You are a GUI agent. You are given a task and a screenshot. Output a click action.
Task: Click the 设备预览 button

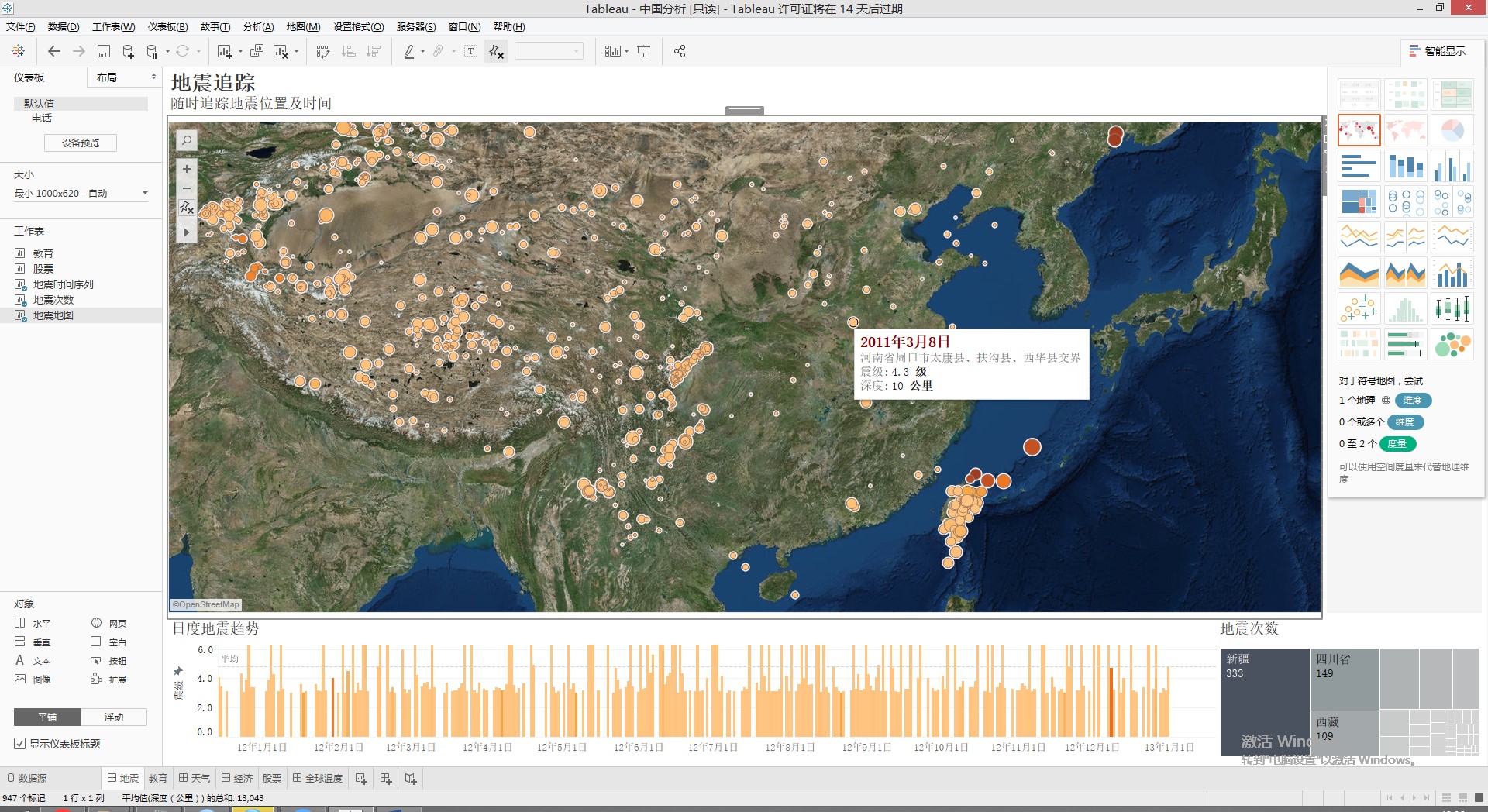81,143
